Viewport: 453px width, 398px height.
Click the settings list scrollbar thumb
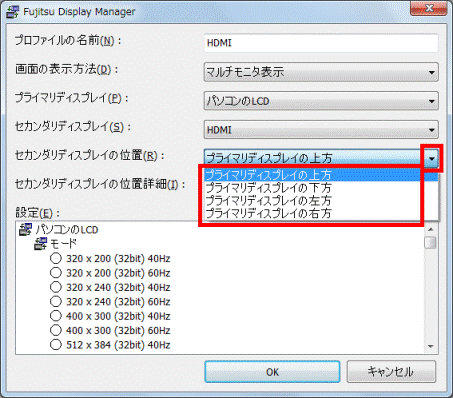430,242
